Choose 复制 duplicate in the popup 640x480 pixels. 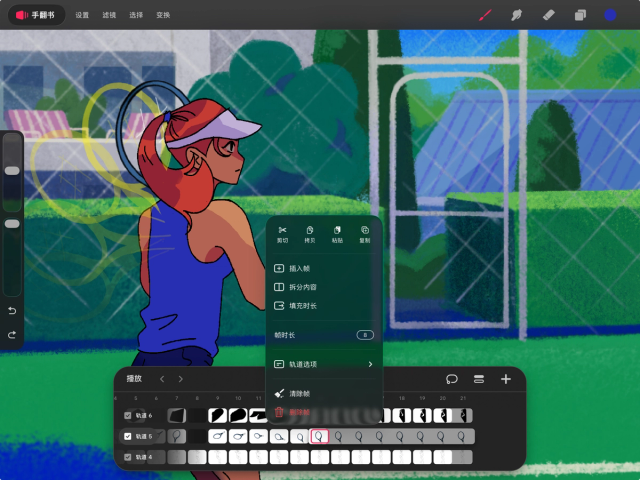(364, 235)
